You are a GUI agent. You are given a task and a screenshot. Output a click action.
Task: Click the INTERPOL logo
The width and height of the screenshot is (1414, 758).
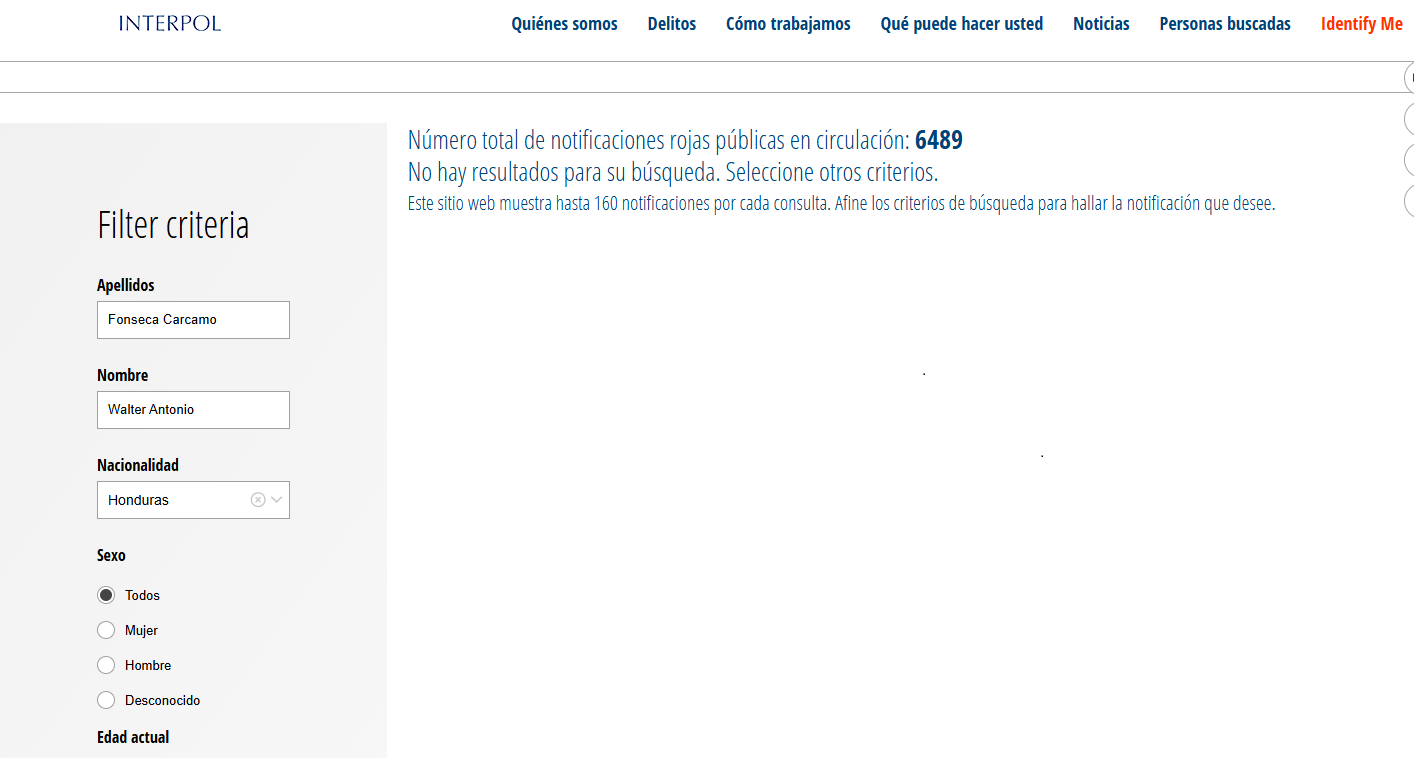169,23
